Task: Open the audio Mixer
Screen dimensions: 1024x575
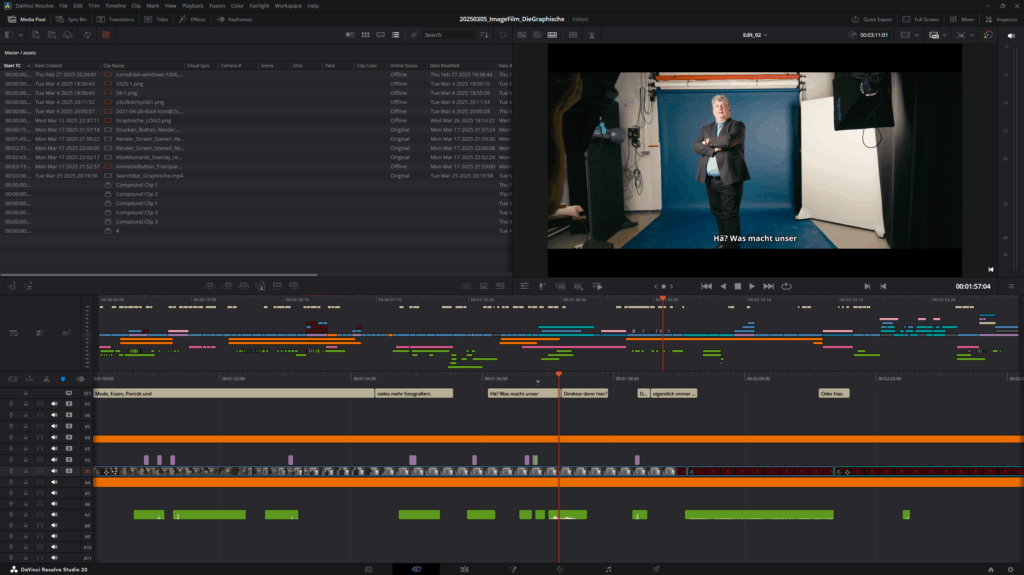Action: (x=963, y=19)
